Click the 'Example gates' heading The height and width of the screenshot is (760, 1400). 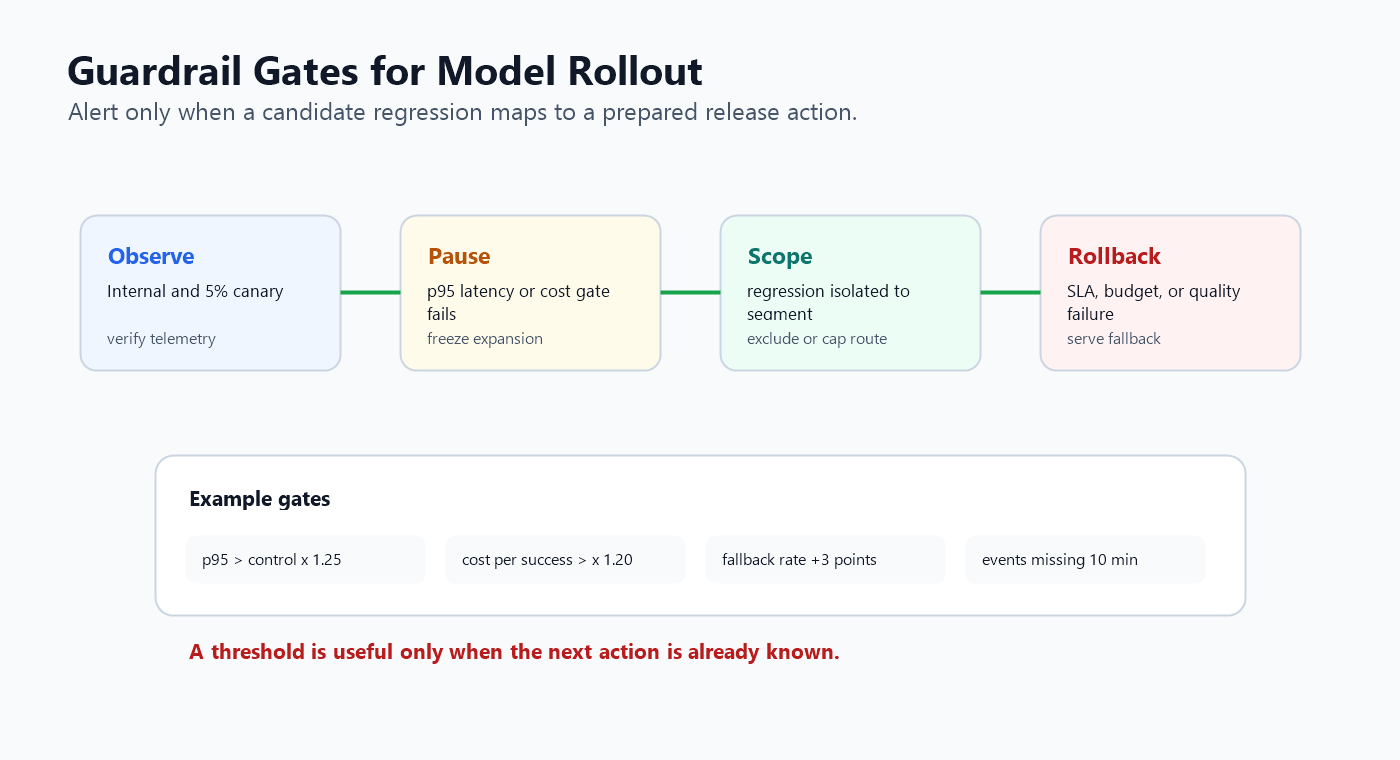(x=260, y=499)
